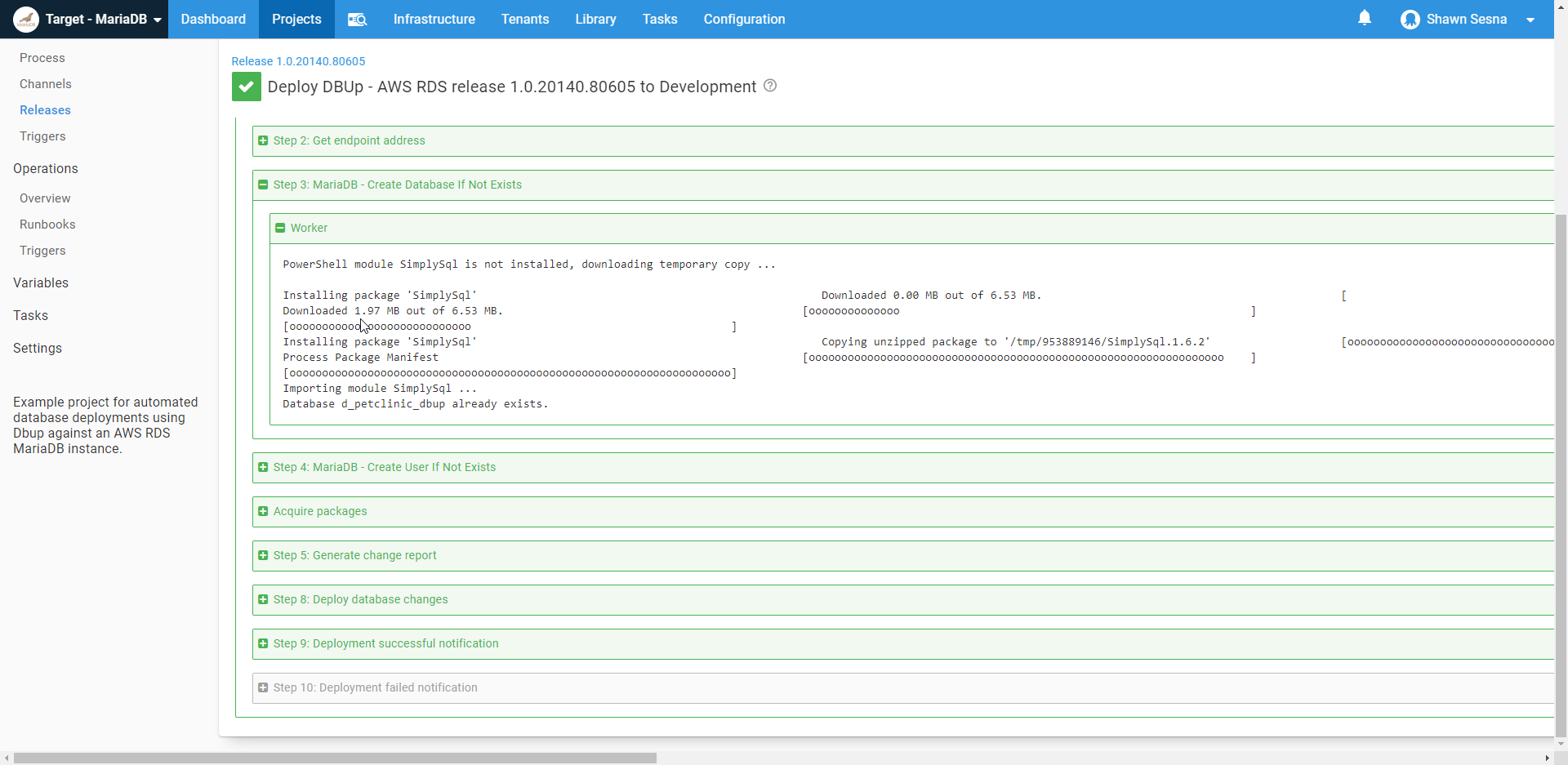Open the Target - MariaDB space dropdown
This screenshot has height=765, width=1568.
tap(157, 20)
